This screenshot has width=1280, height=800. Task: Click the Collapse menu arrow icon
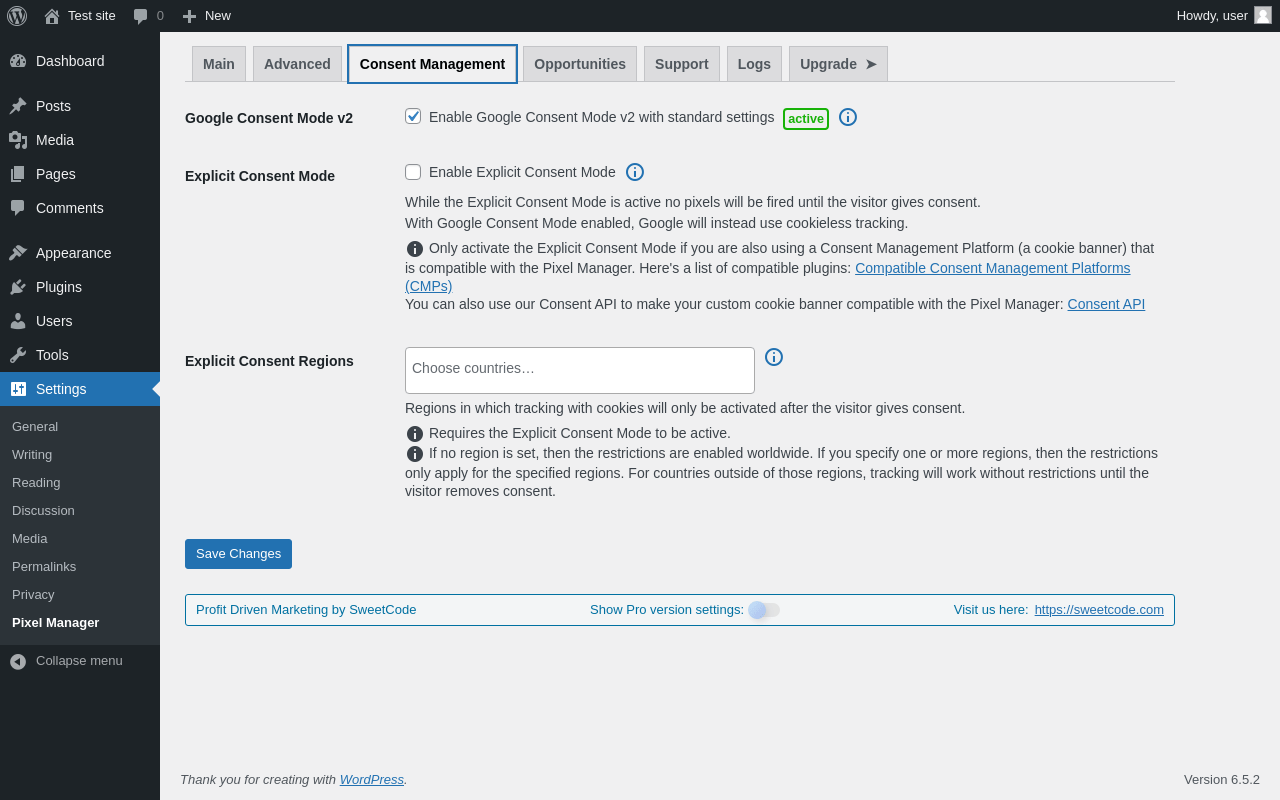(18, 661)
